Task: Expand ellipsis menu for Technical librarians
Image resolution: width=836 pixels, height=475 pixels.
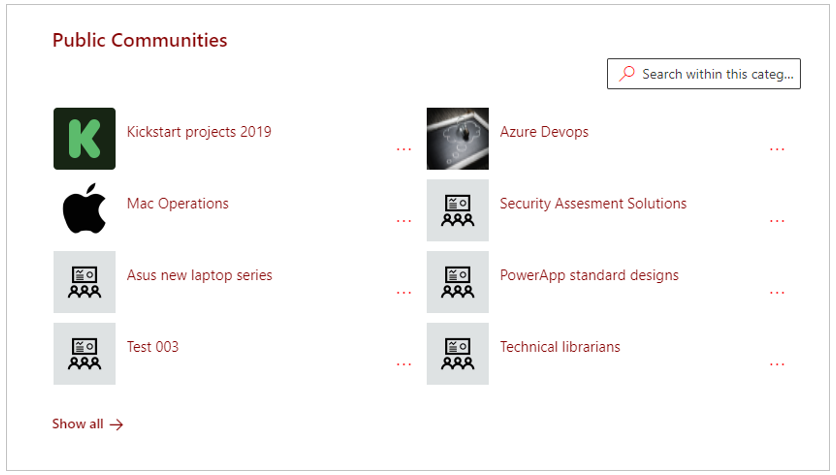Action: click(777, 364)
